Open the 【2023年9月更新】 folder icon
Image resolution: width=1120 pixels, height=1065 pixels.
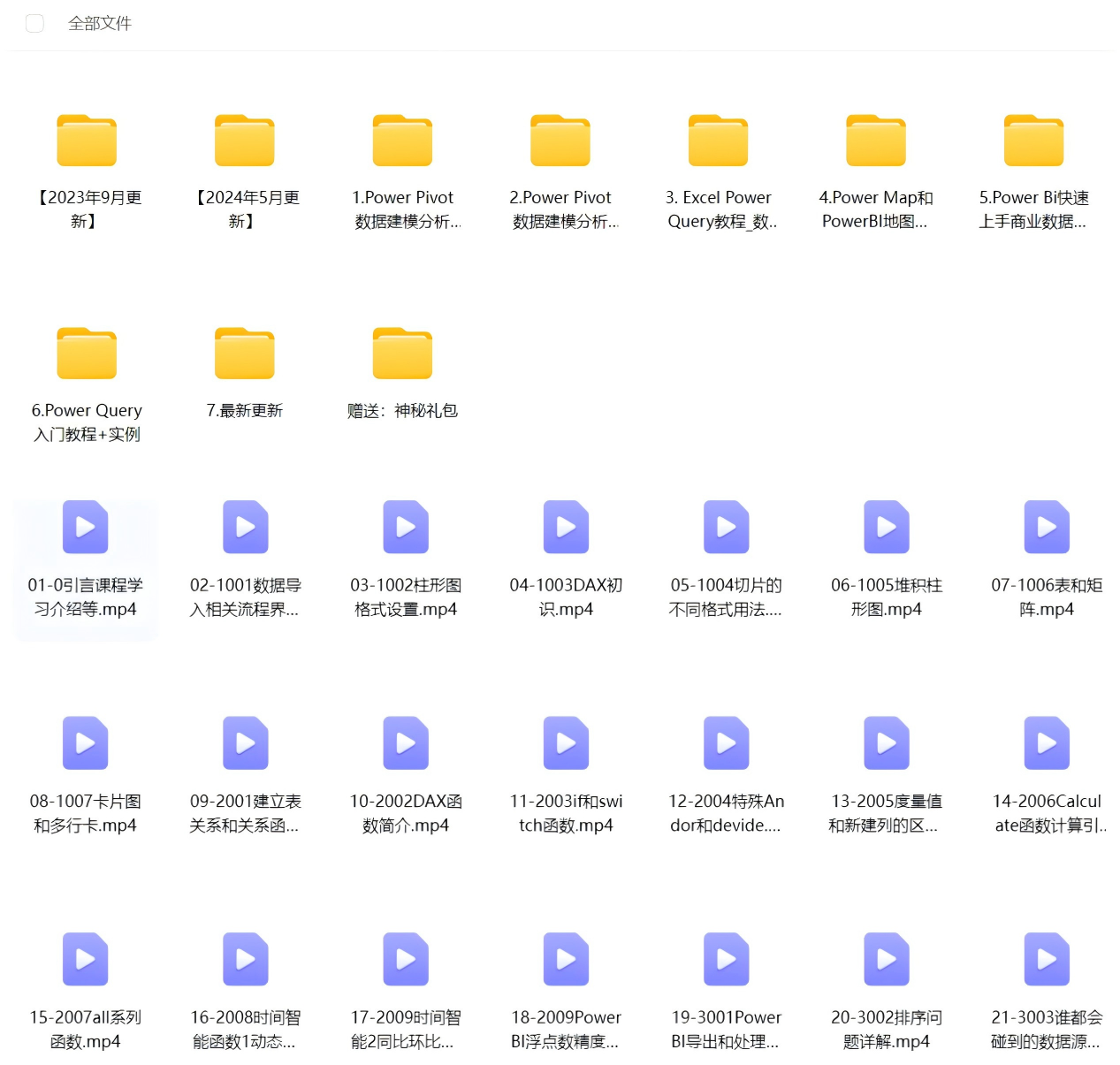coord(87,141)
